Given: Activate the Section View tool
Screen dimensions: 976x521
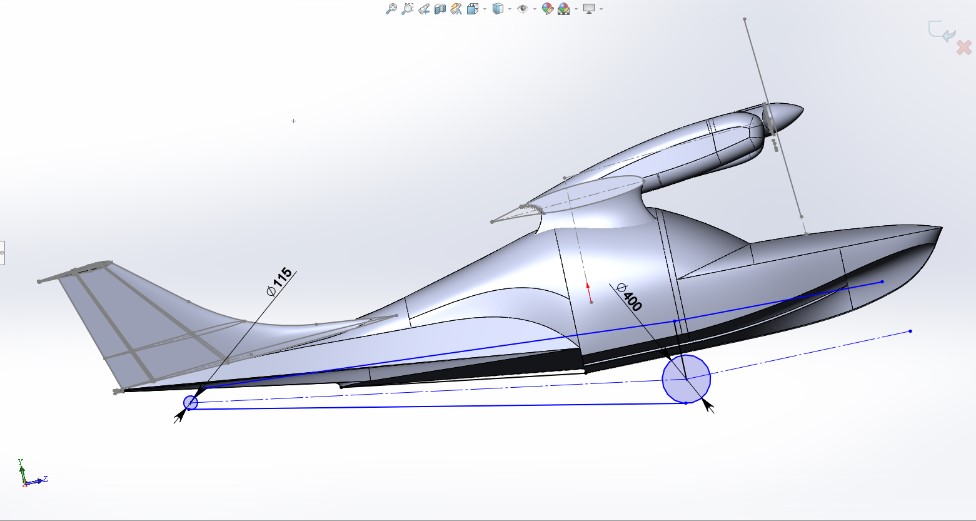Looking at the screenshot, I should tap(439, 9).
